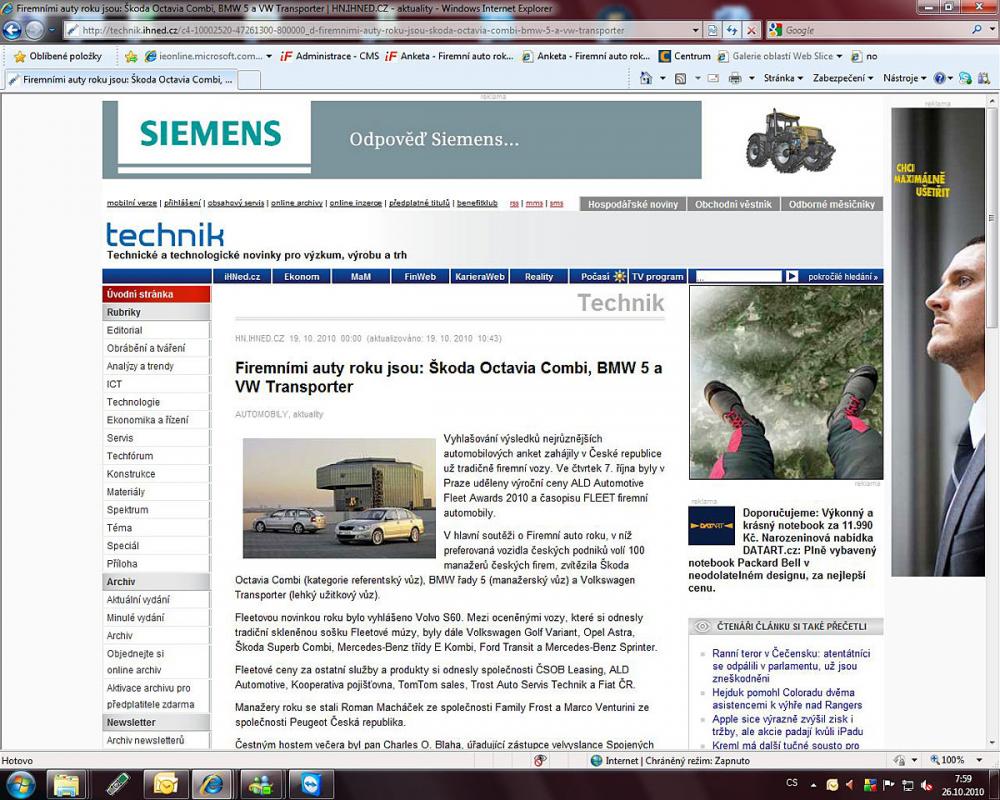Expand the print options dropdown arrow

751,78
